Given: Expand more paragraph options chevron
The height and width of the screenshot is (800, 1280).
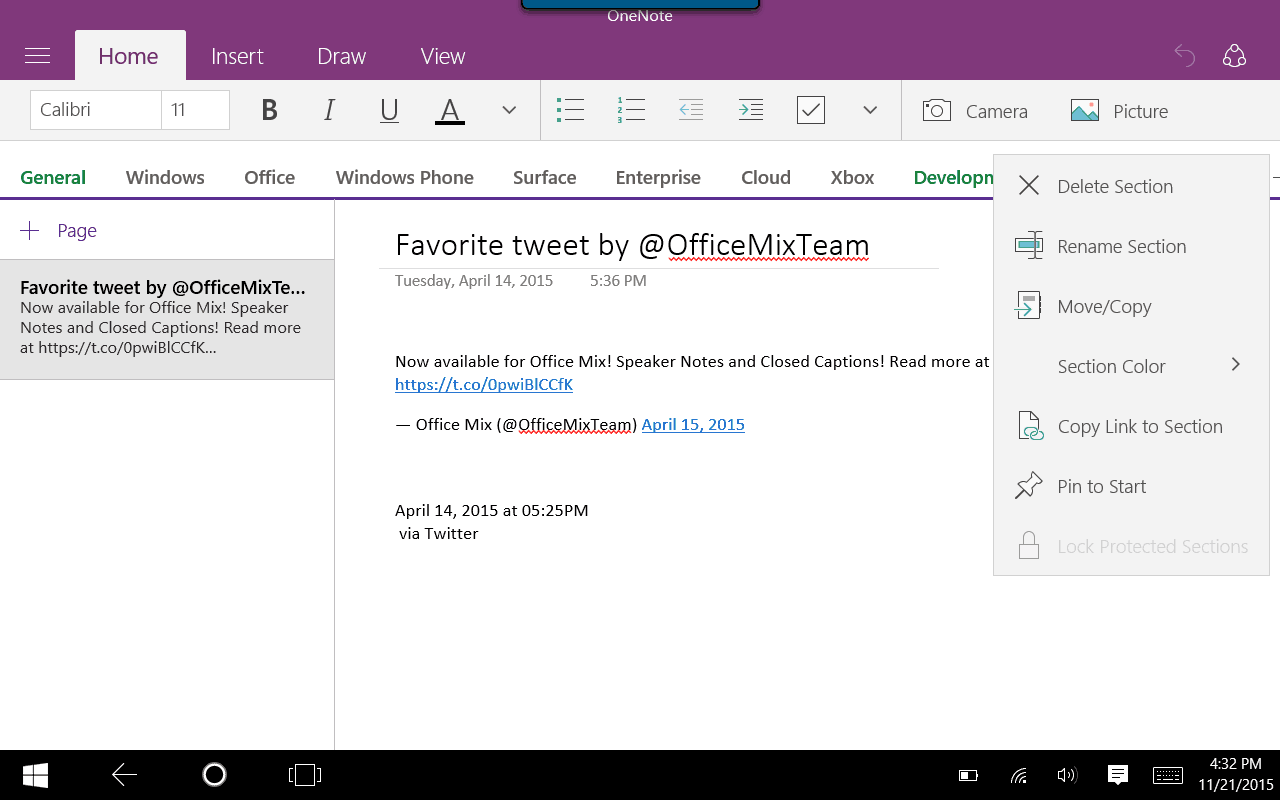Looking at the screenshot, I should coord(870,110).
